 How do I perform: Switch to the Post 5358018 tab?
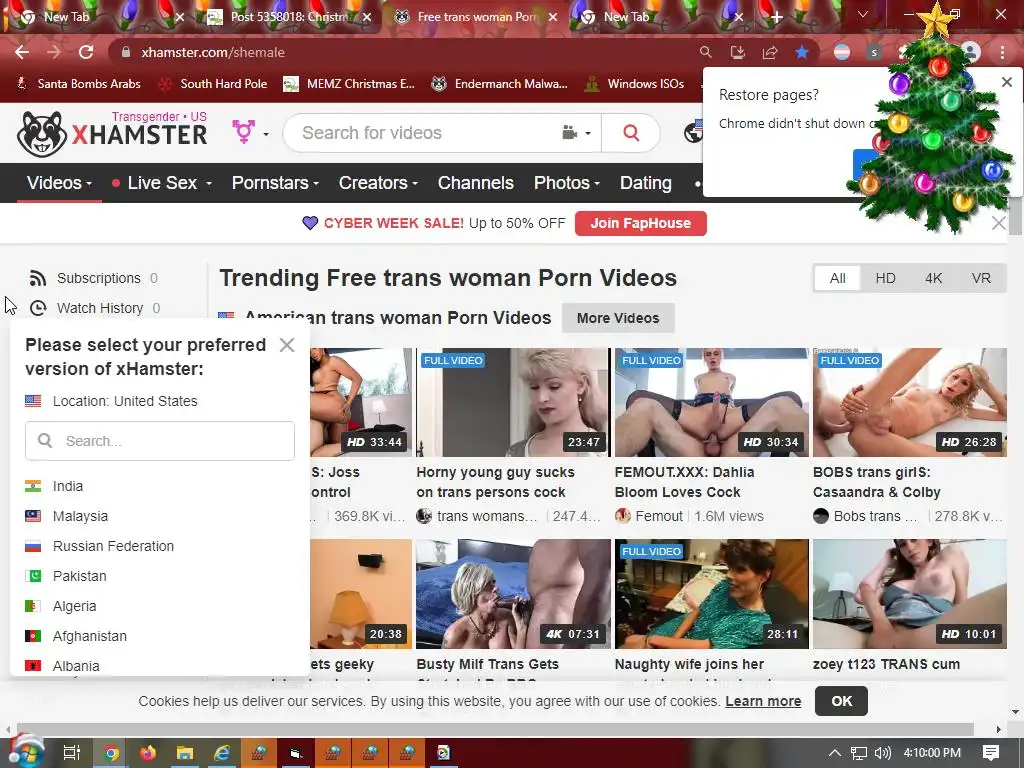pyautogui.click(x=289, y=17)
